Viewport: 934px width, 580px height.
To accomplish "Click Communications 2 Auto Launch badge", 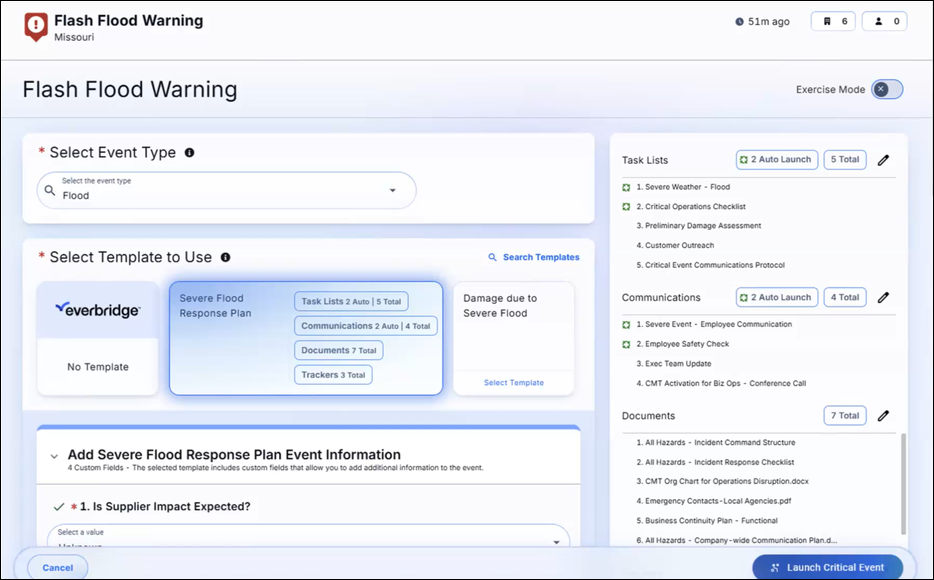I will pos(777,297).
